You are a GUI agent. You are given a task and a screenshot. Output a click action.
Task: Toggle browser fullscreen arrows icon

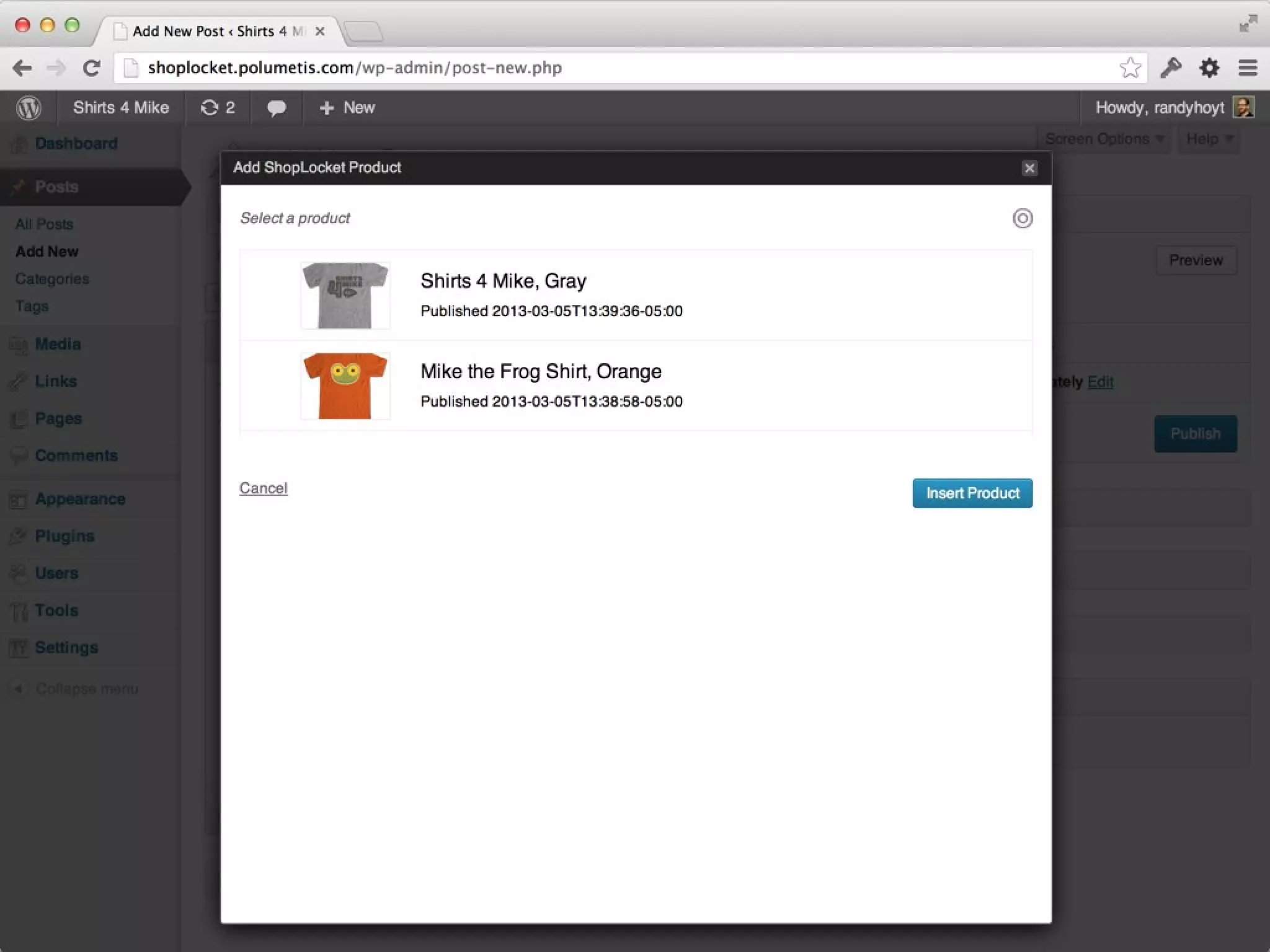pos(1248,24)
